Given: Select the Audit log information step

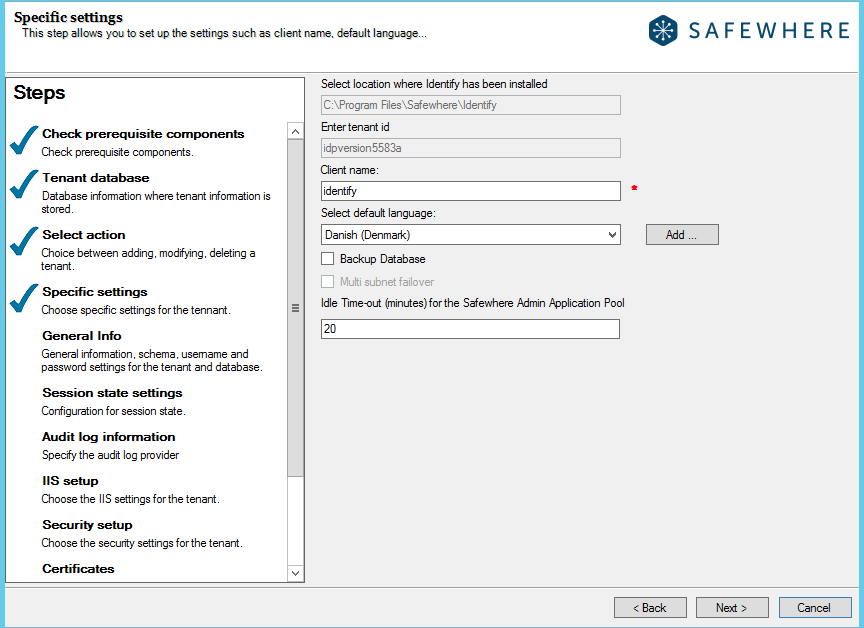Looking at the screenshot, I should coord(109,437).
